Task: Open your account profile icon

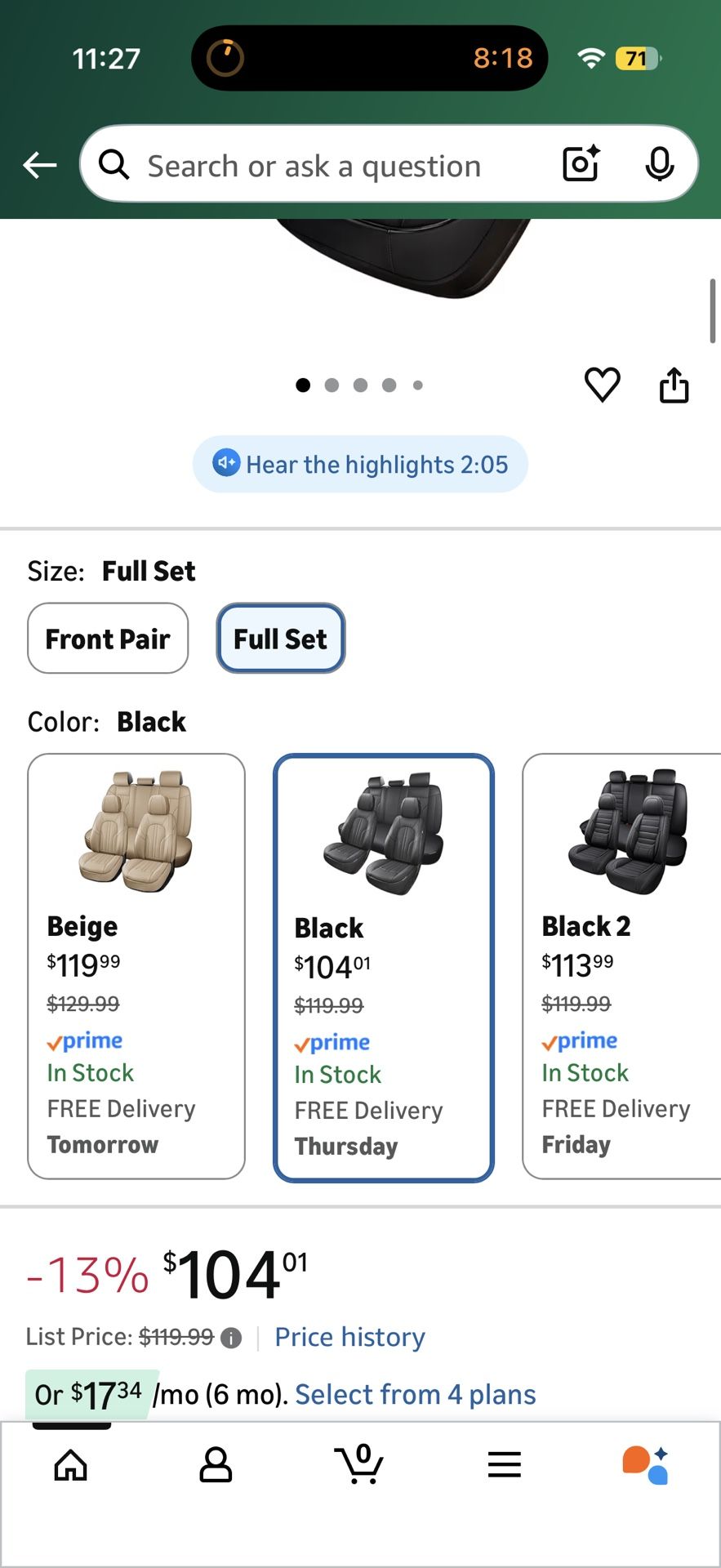Action: [x=215, y=1464]
